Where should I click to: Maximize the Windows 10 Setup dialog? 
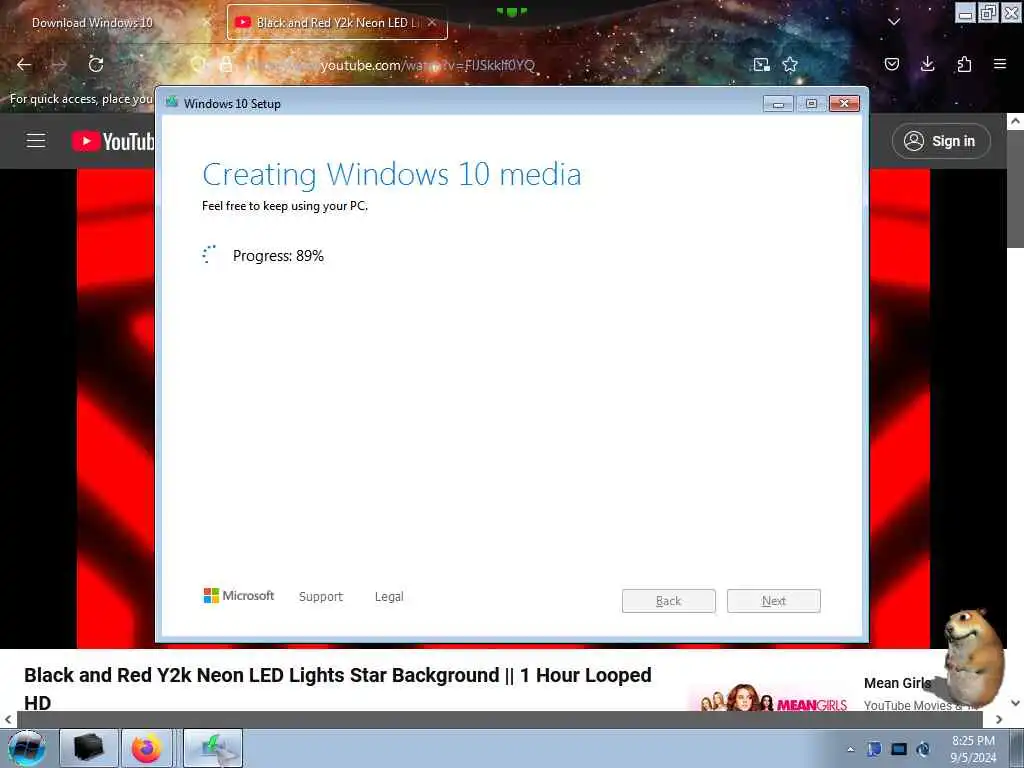point(811,103)
